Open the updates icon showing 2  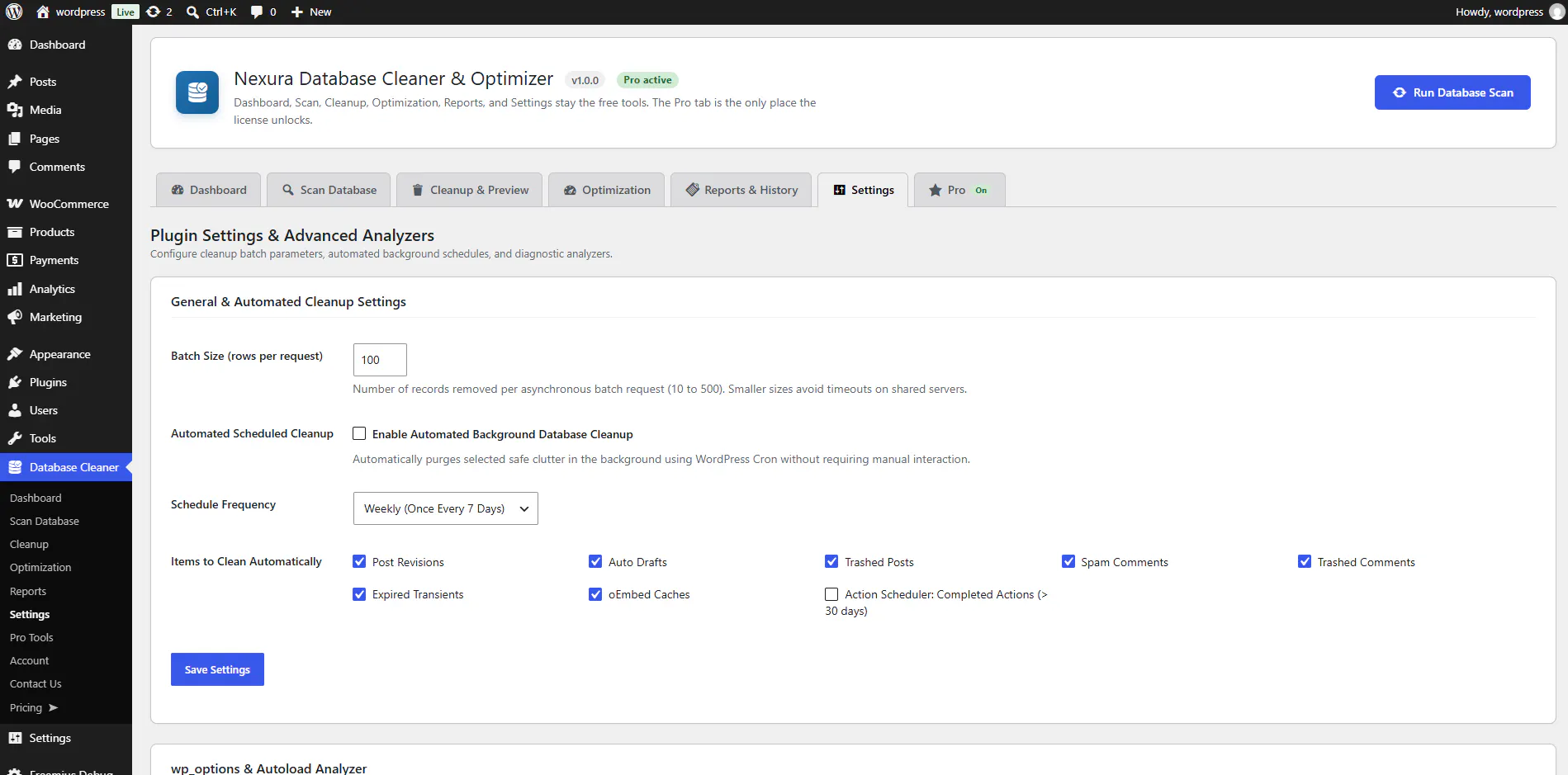click(x=154, y=12)
